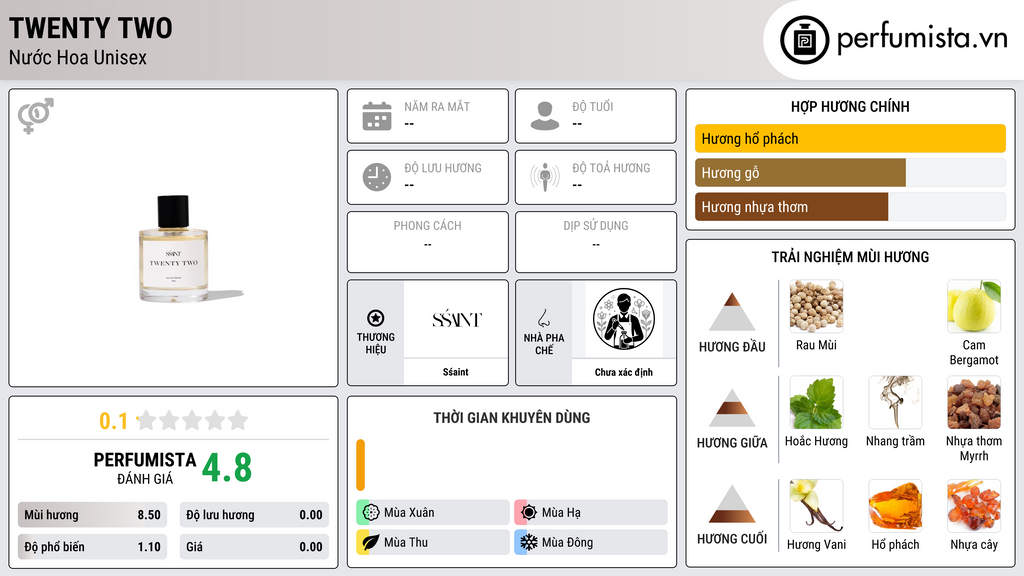Click the Nhang trầm incense smoke image
Image resolution: width=1024 pixels, height=576 pixels.
click(x=895, y=402)
